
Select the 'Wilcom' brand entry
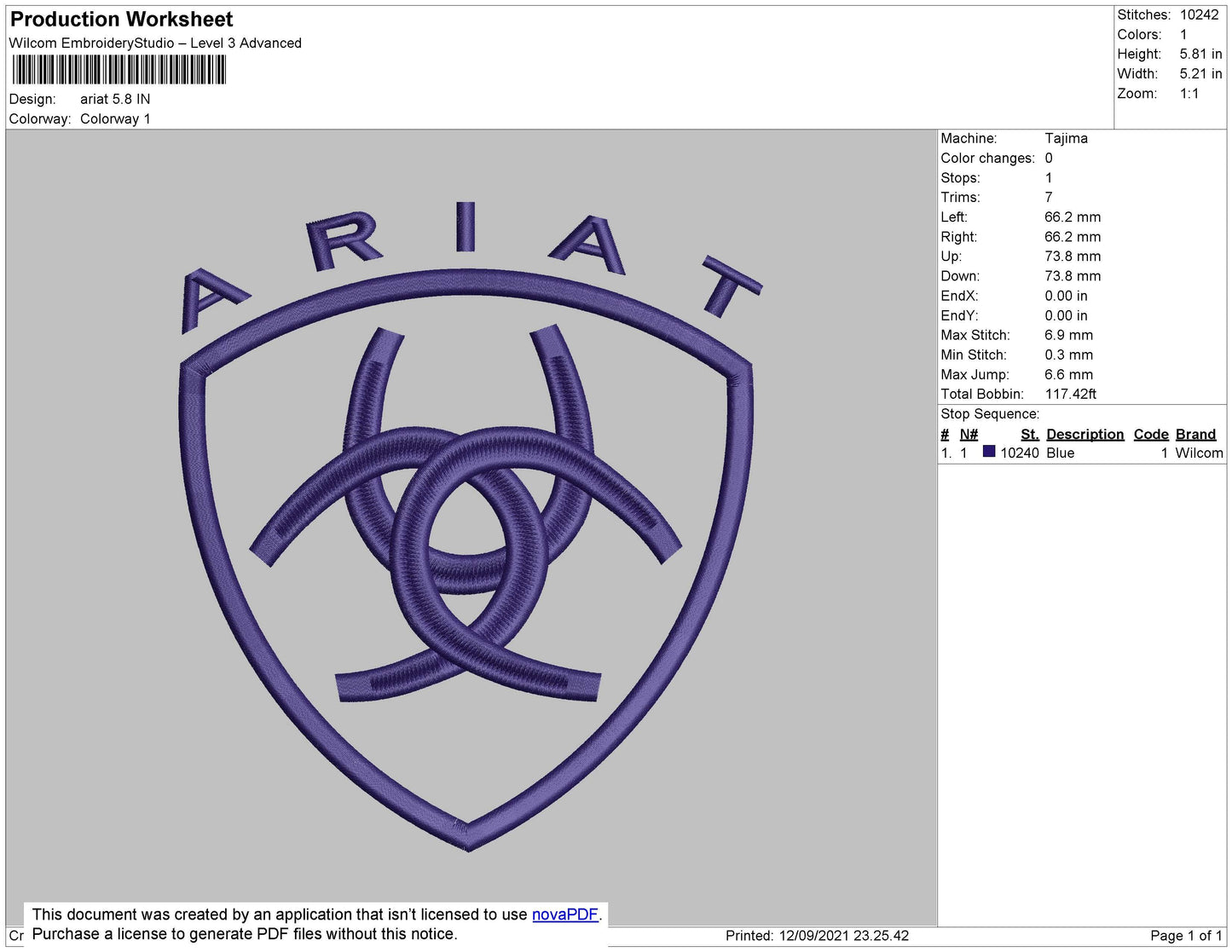1199,453
